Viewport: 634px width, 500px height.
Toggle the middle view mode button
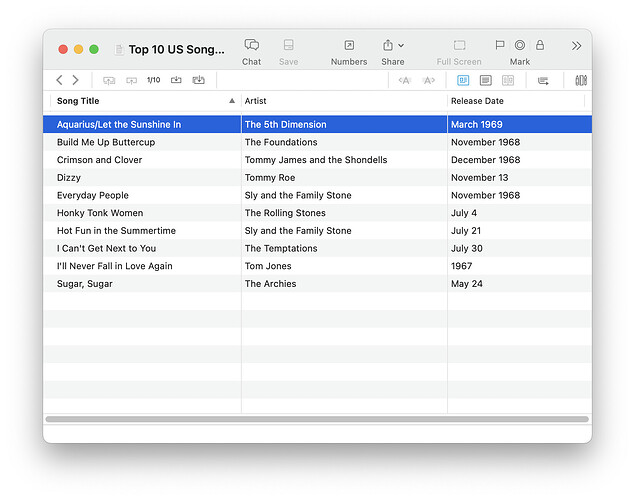tap(485, 80)
